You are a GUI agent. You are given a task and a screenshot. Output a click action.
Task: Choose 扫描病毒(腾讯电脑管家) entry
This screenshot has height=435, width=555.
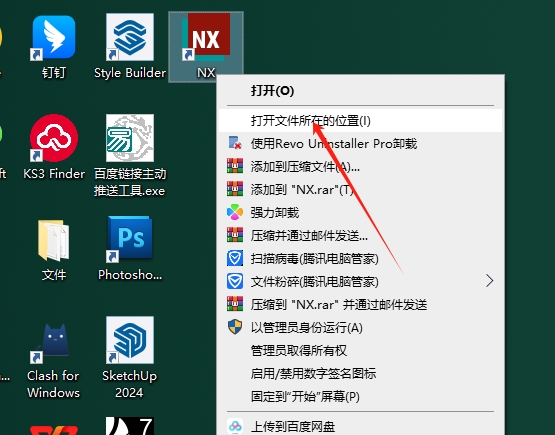[360, 258]
